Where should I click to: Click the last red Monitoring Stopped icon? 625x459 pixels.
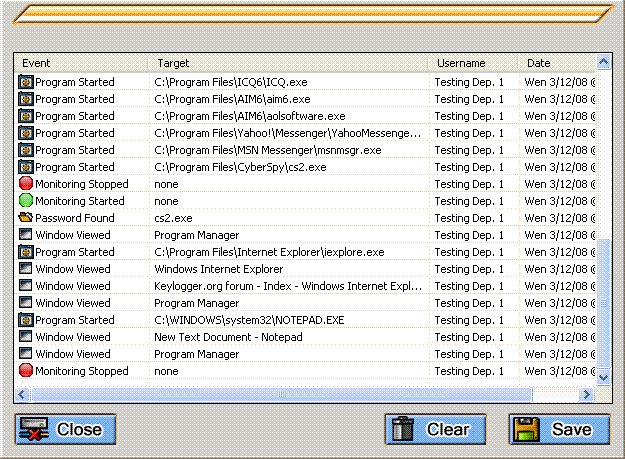click(26, 371)
